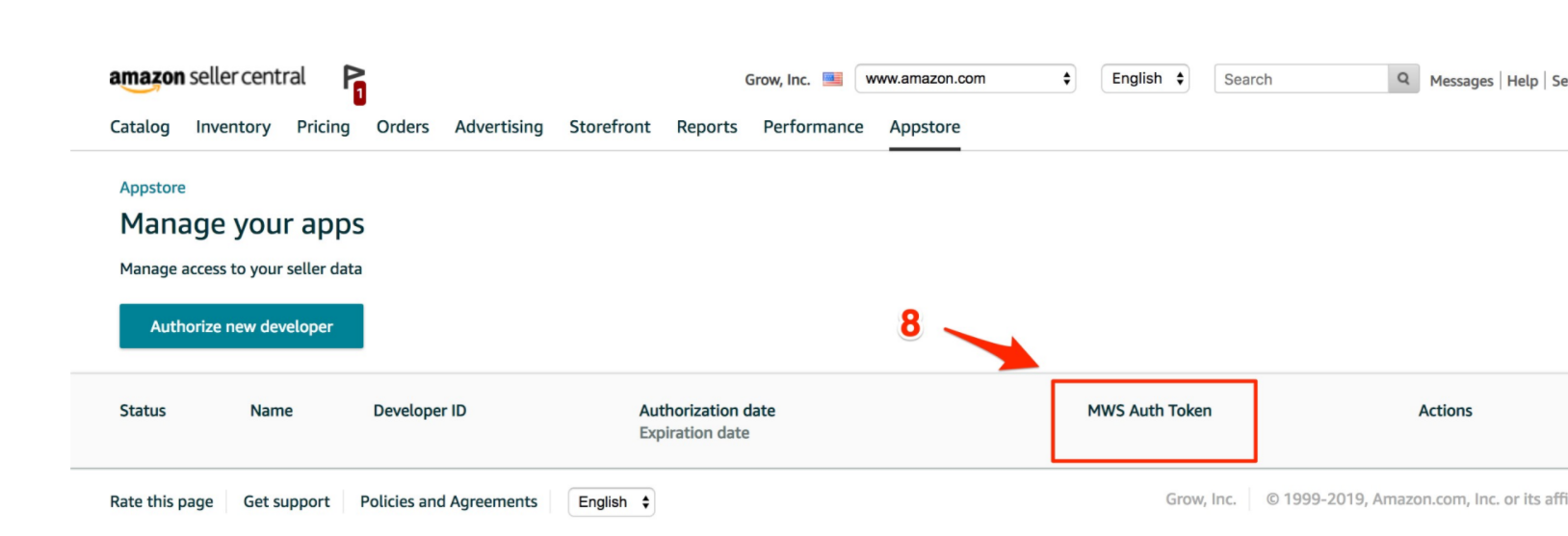Select the Appstore menu tab
The height and width of the screenshot is (536, 1568).
tap(925, 127)
